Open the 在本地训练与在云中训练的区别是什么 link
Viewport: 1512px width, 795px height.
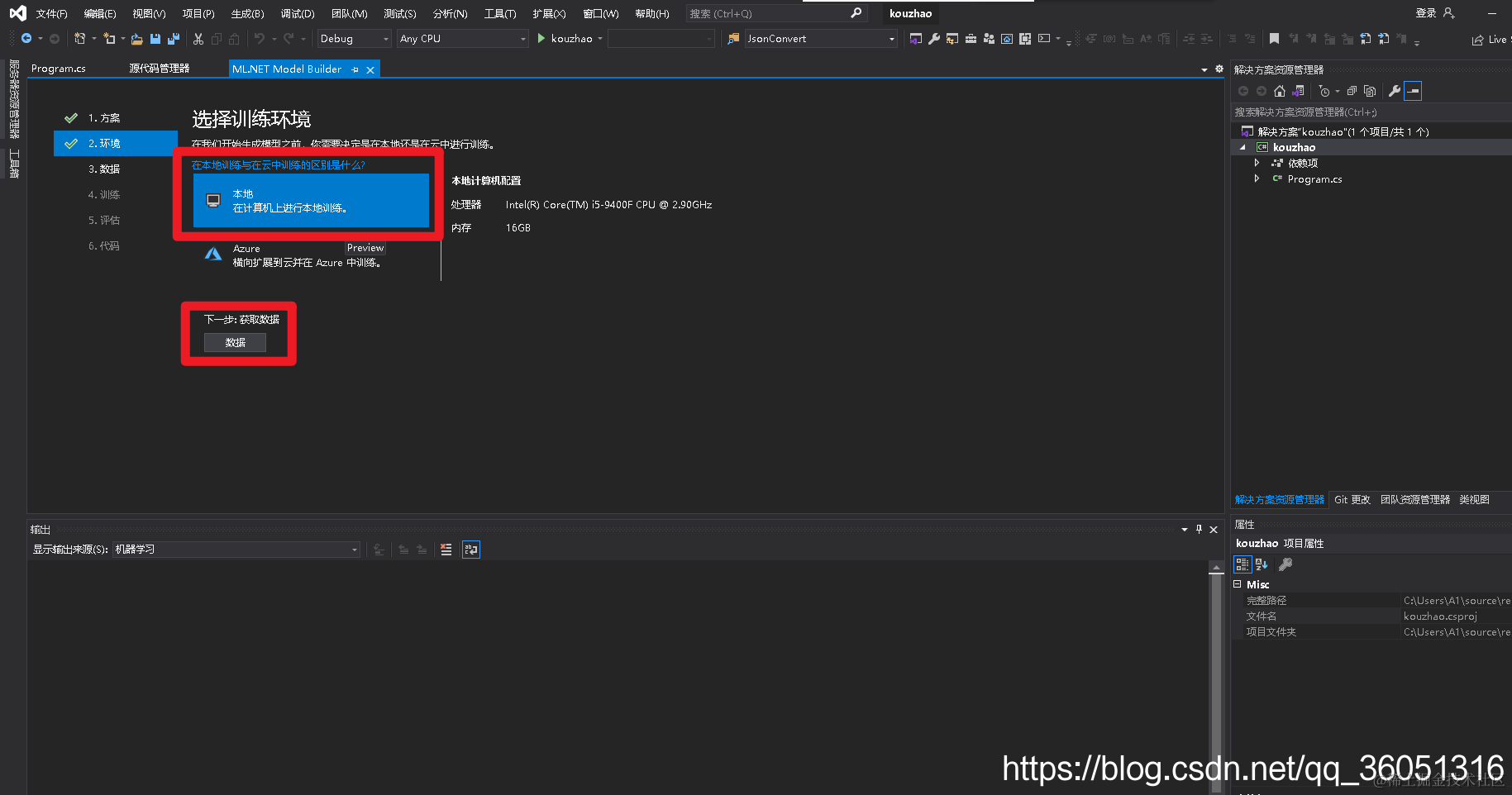pos(279,165)
